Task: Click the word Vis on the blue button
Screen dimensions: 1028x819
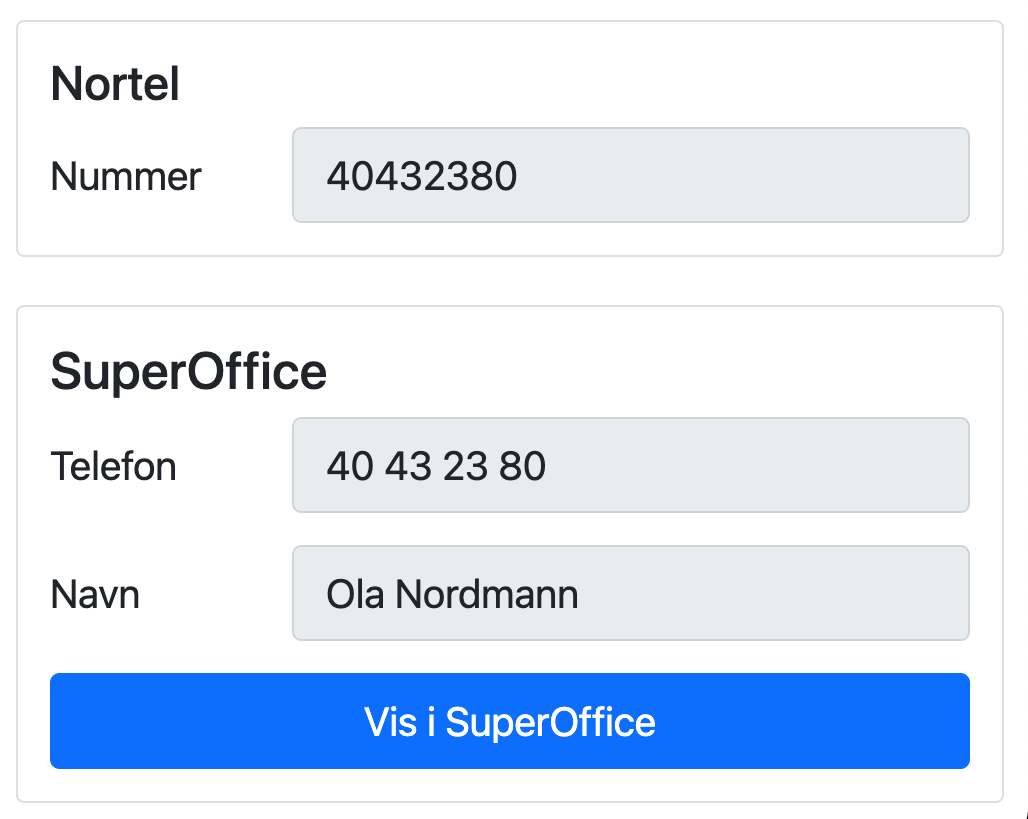Action: pos(390,722)
